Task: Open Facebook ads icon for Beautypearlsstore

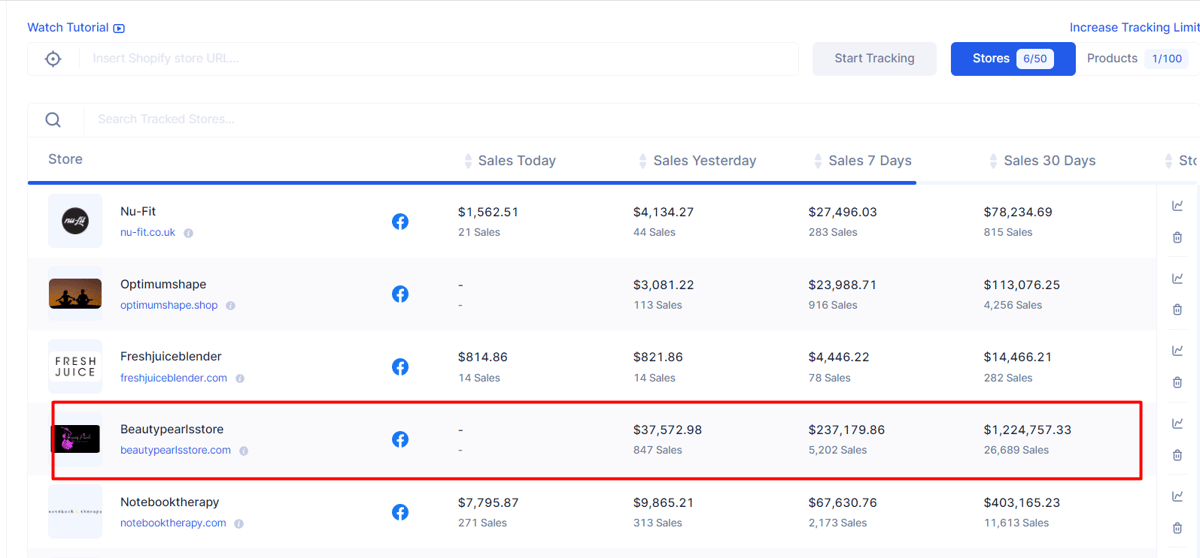Action: 400,439
